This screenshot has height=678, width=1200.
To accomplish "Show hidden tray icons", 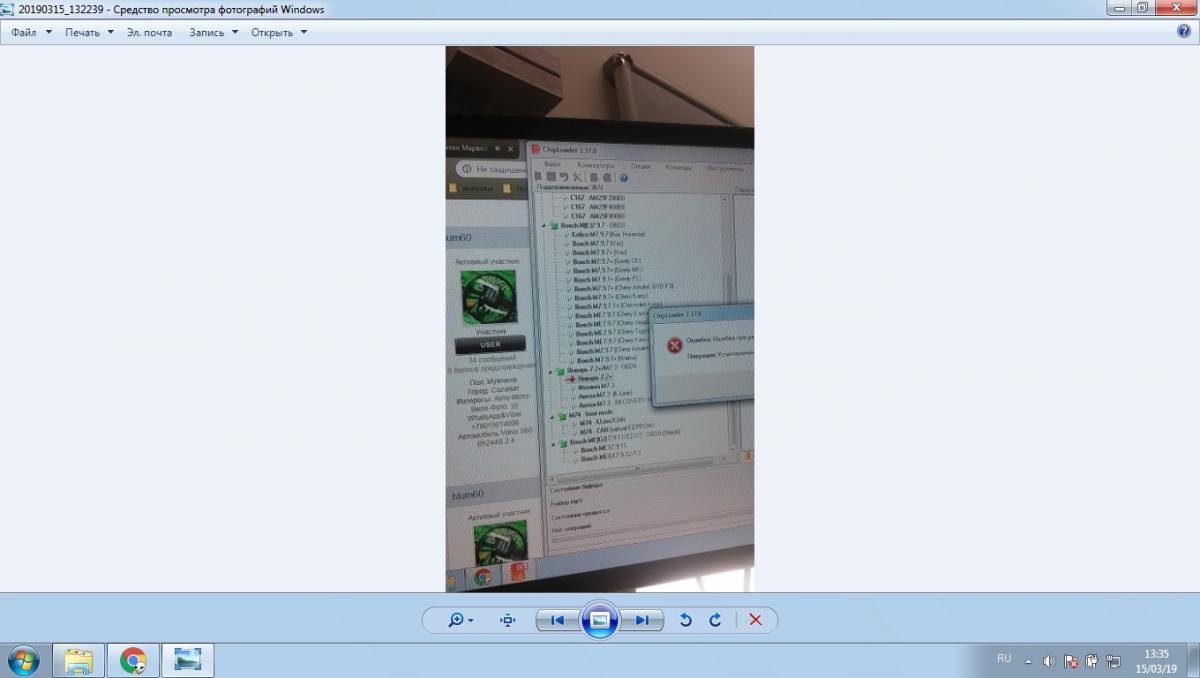I will 1030,660.
